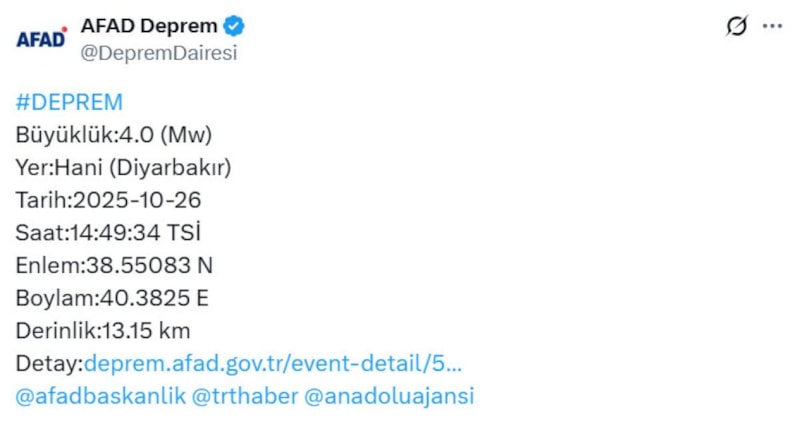The image size is (800, 431).
Task: Click the Tarih 2025-10-26 date line
Action: point(108,200)
